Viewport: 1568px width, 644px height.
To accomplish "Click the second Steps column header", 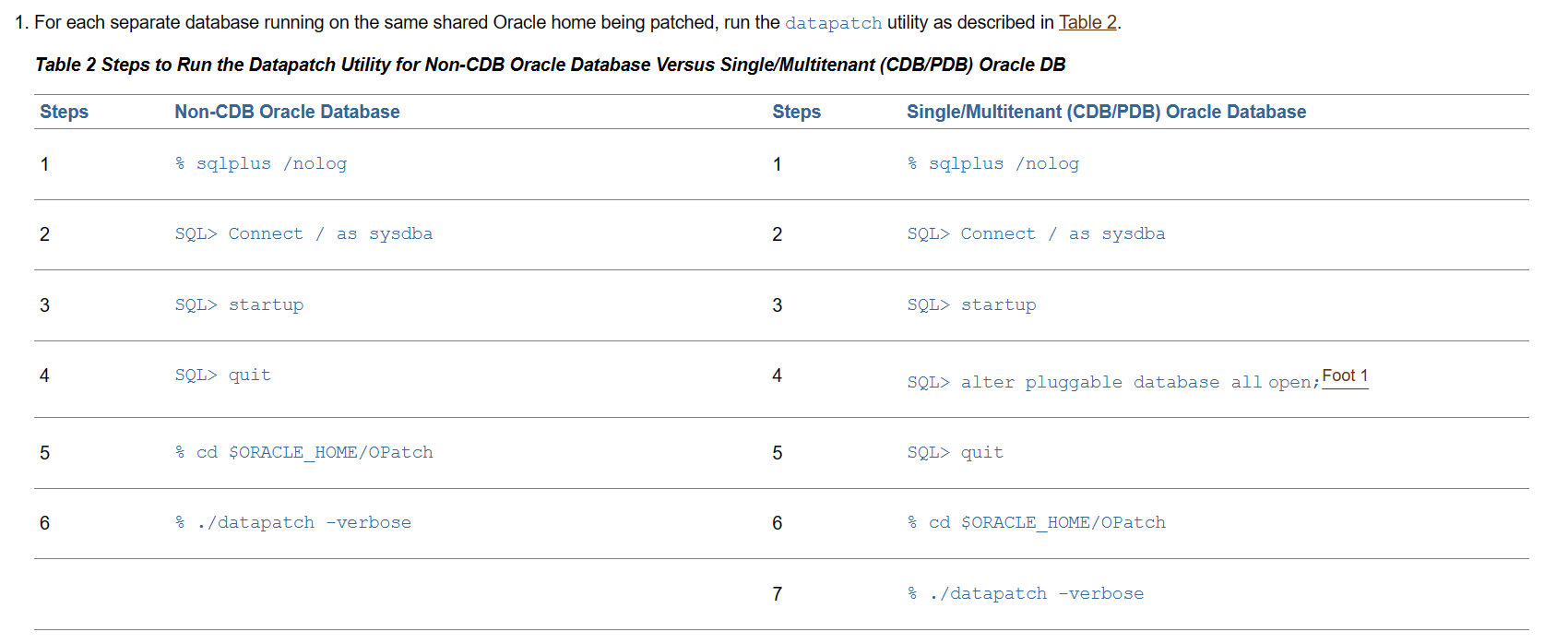I will point(796,112).
